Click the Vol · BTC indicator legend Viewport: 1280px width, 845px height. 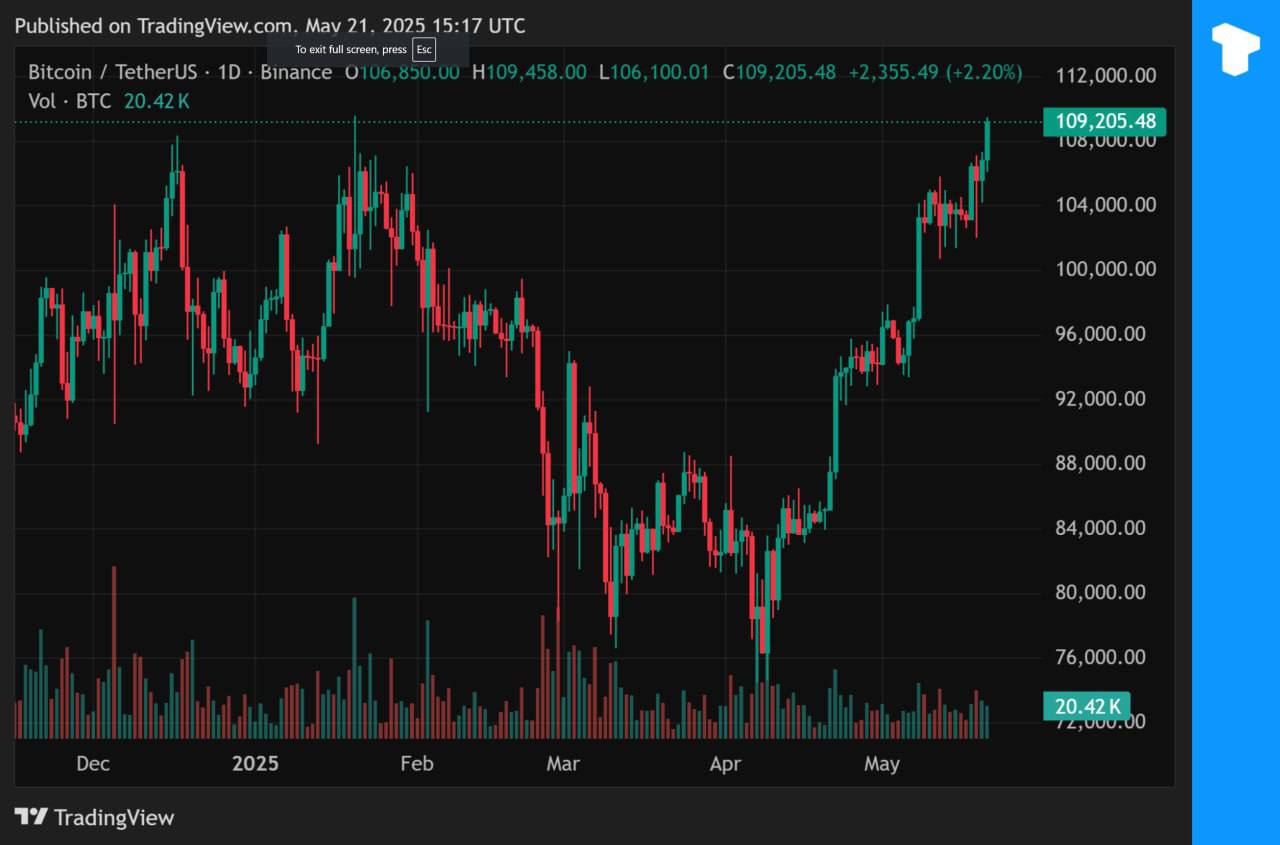tap(69, 101)
